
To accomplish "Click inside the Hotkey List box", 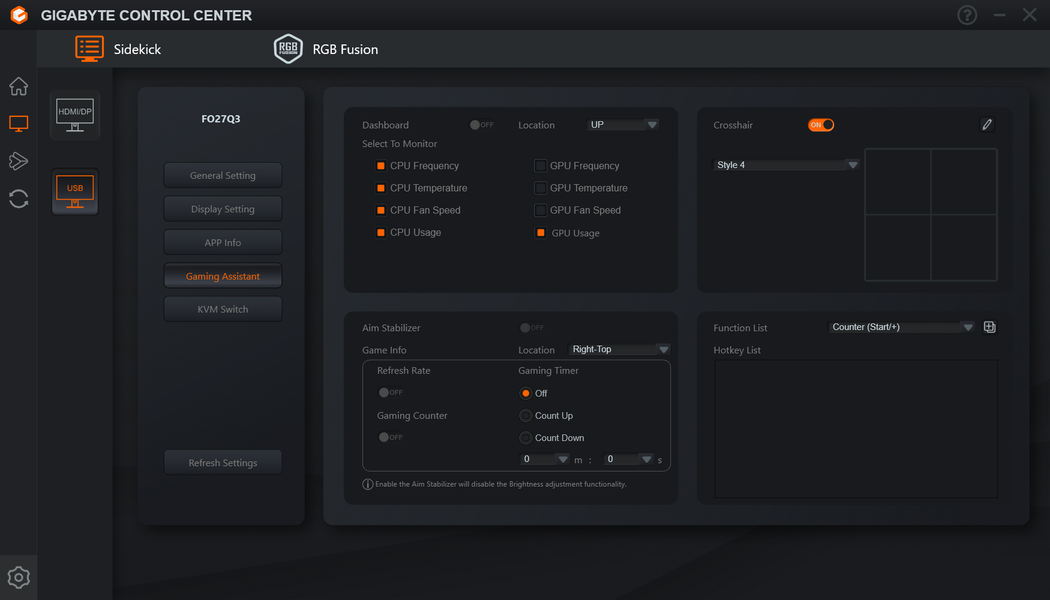I will pos(856,429).
